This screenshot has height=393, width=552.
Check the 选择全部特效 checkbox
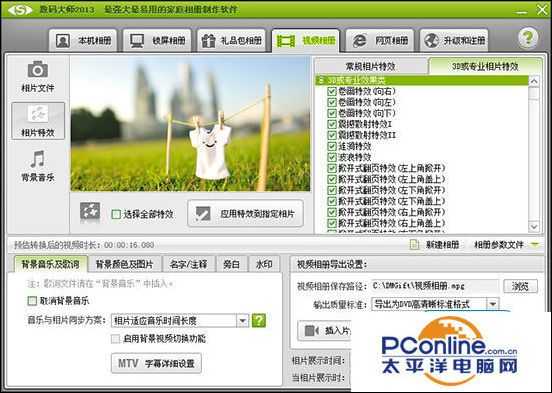coord(116,214)
